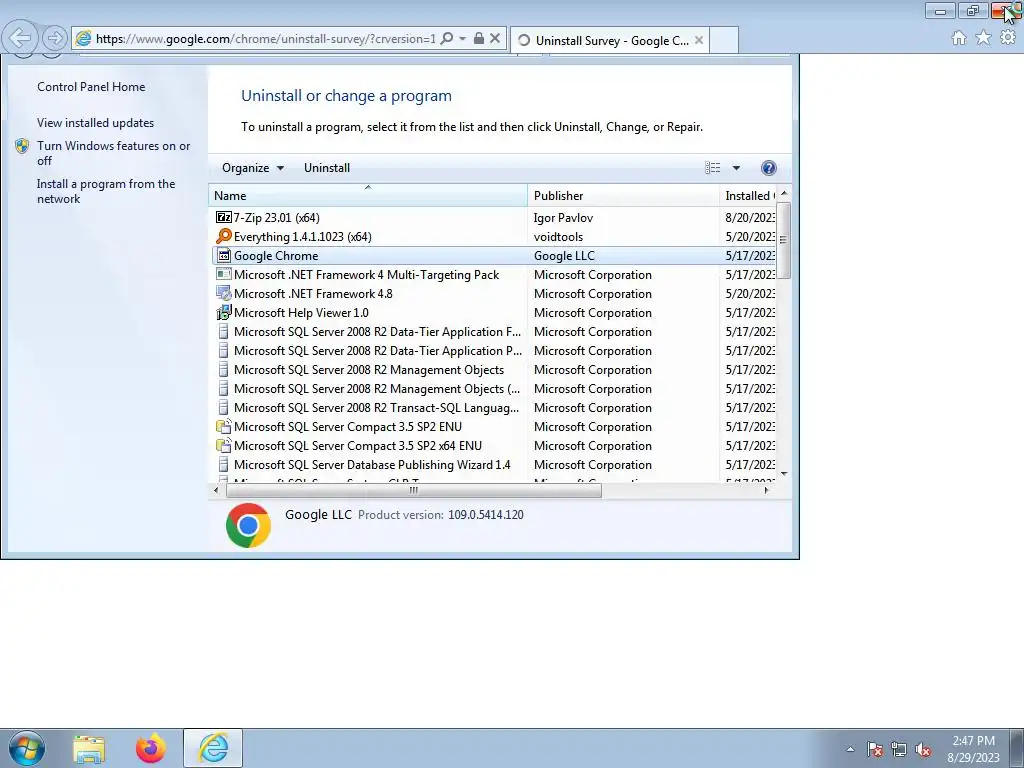The height and width of the screenshot is (768, 1024).
Task: Click the muted volume tray icon
Action: point(923,749)
